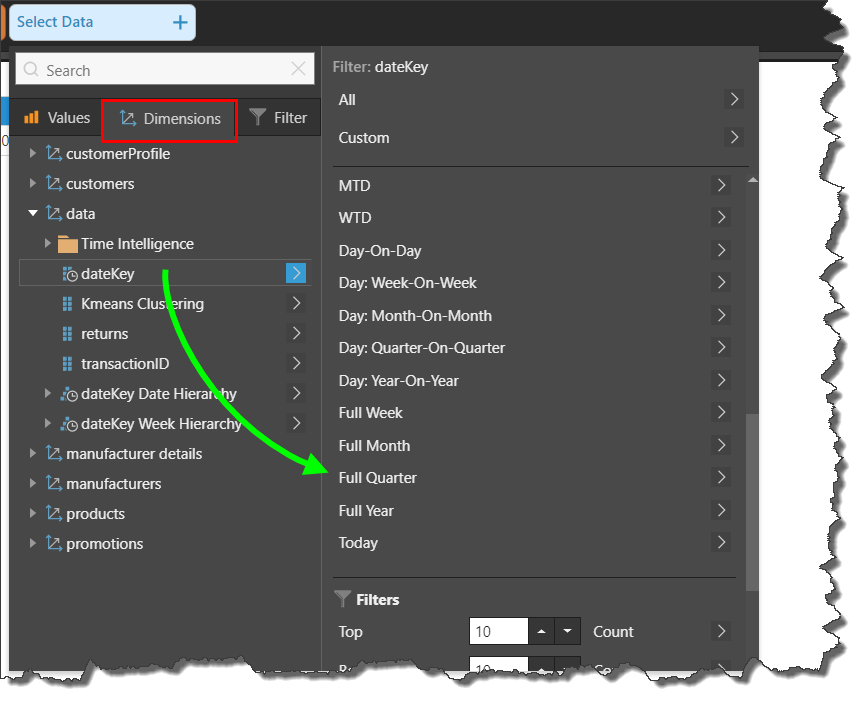
Task: Click the blue arrow beside dateKey
Action: pos(295,273)
